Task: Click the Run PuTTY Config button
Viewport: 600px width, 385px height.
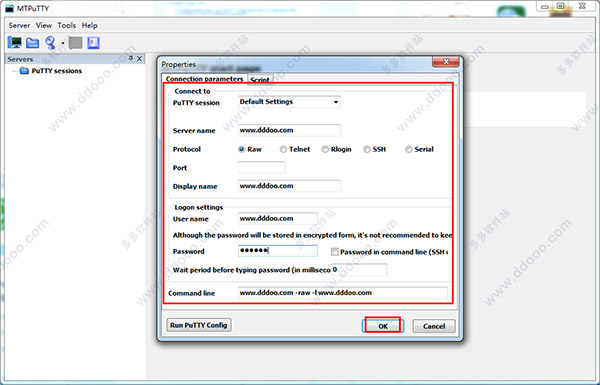Action: (199, 325)
